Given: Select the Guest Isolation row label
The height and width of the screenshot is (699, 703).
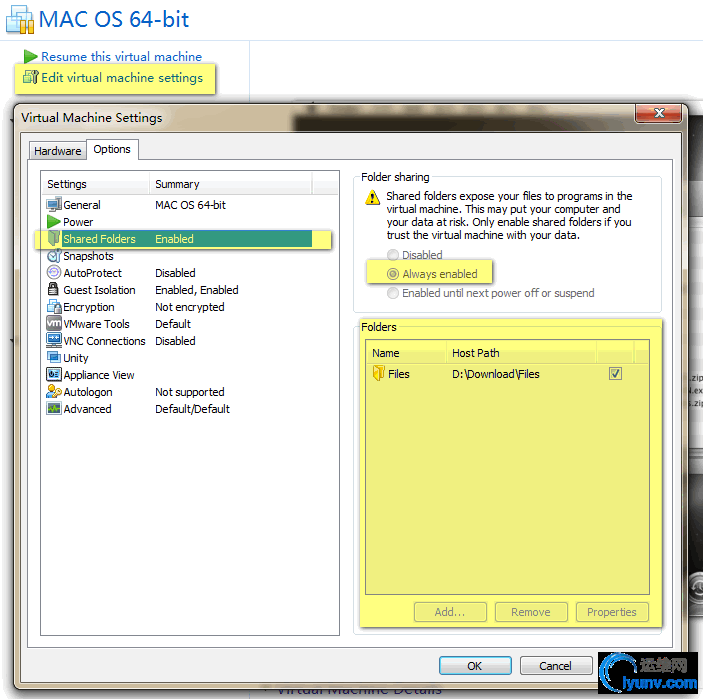Looking at the screenshot, I should click(99, 290).
